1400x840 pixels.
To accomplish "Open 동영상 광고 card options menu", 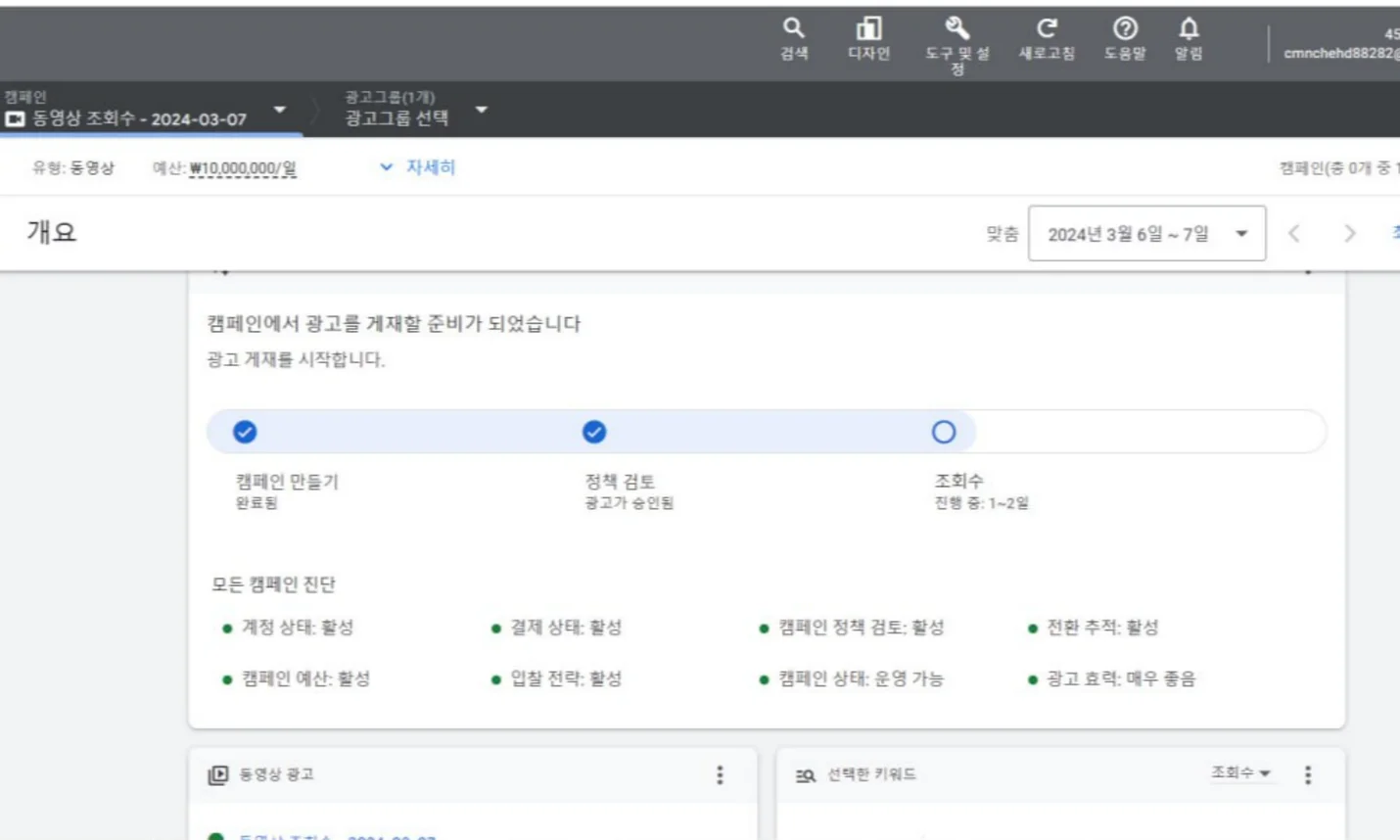I will [x=720, y=774].
